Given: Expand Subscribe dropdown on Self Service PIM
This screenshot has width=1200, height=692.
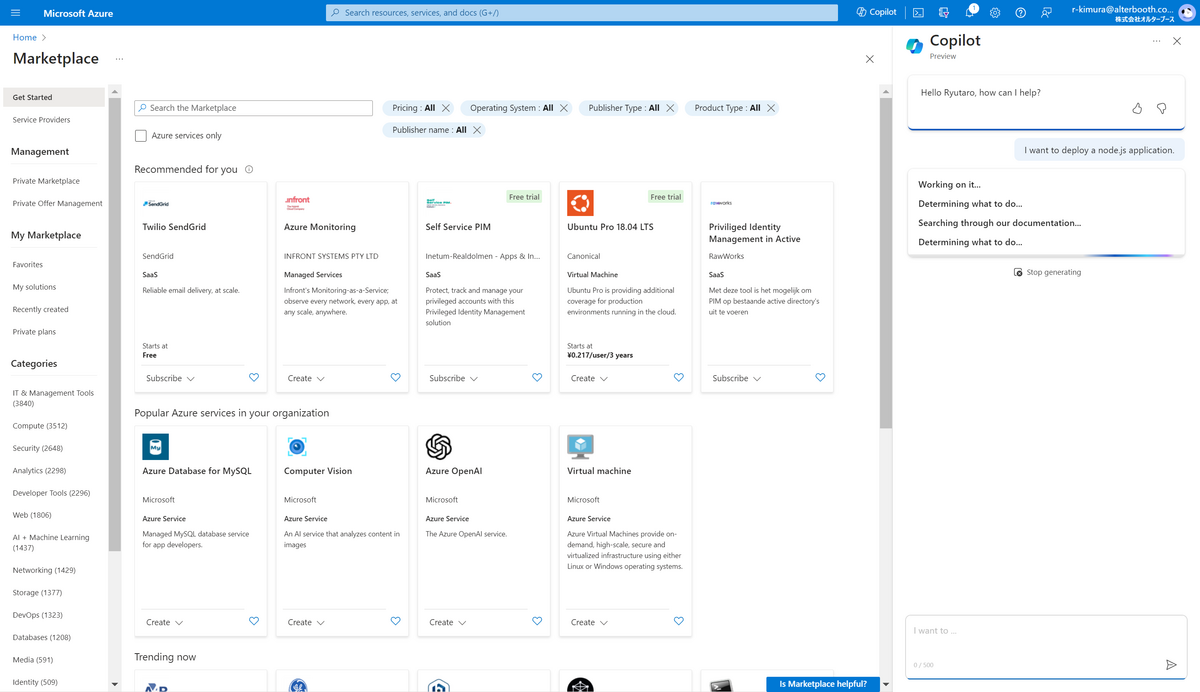Looking at the screenshot, I should coord(454,378).
